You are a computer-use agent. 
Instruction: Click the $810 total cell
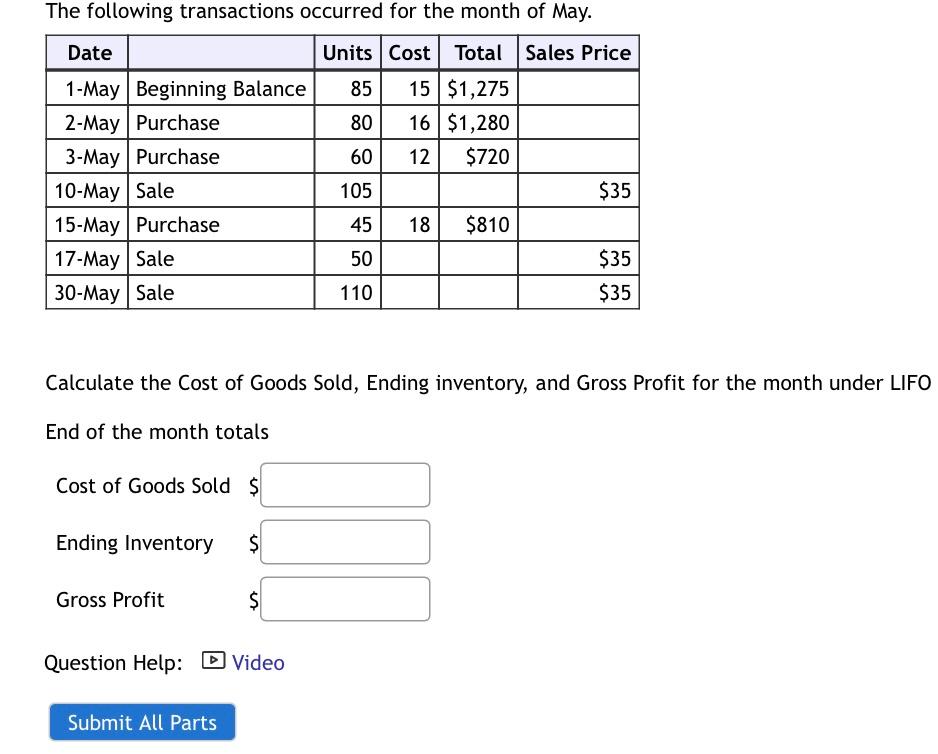(487, 225)
